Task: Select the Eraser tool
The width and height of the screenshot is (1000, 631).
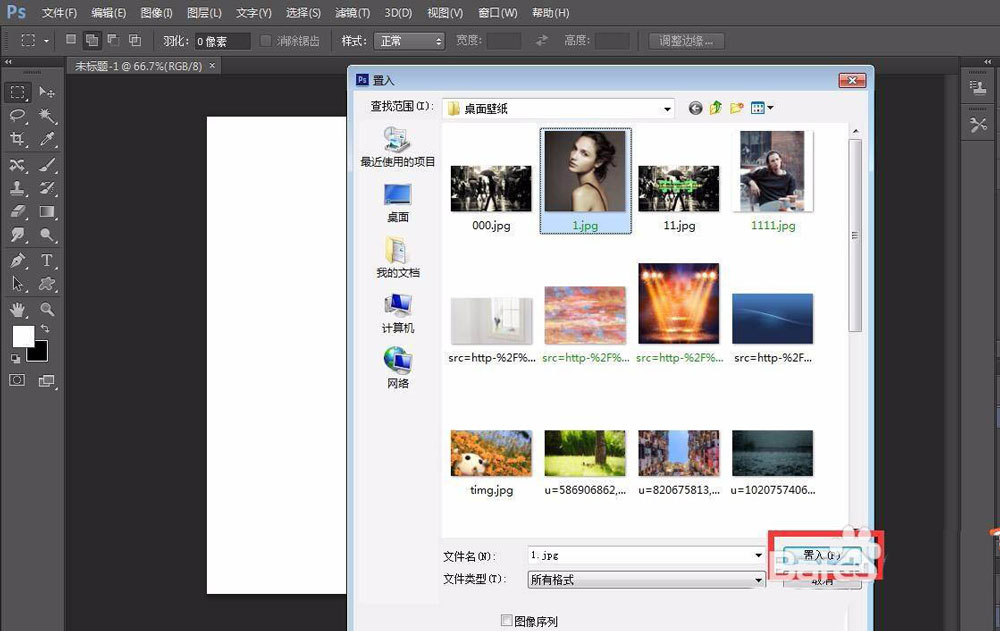Action: [x=17, y=211]
